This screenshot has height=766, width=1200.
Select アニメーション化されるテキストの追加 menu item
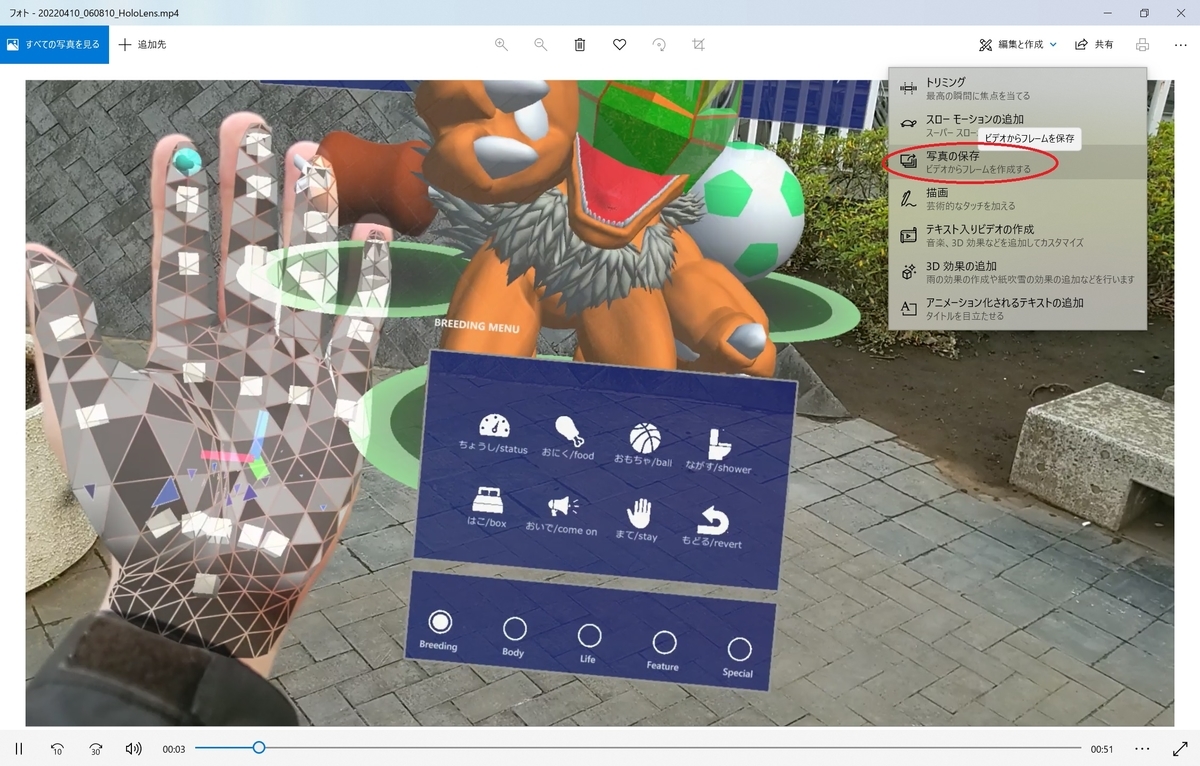[1017, 308]
